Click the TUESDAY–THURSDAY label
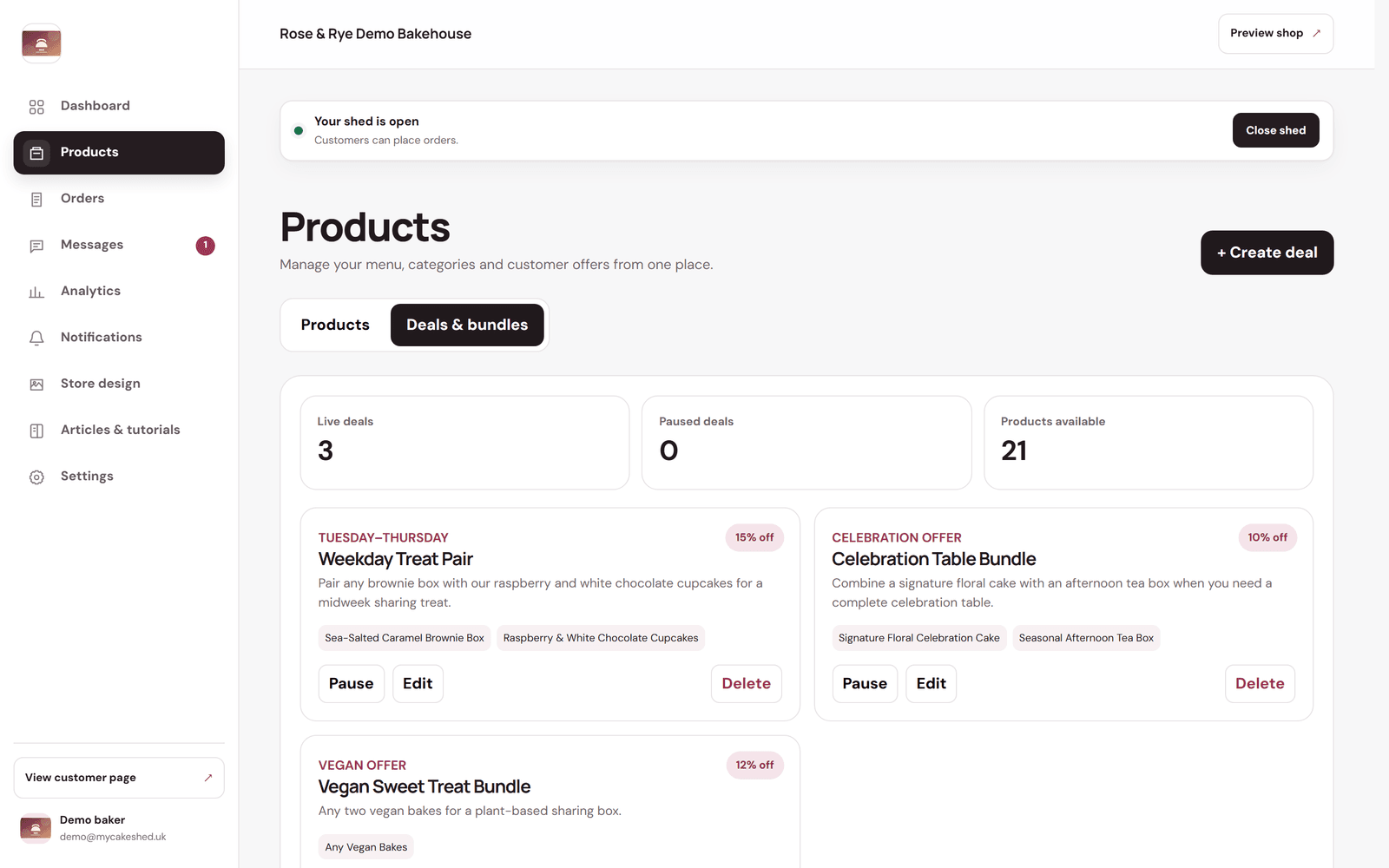The width and height of the screenshot is (1389, 868). [383, 537]
